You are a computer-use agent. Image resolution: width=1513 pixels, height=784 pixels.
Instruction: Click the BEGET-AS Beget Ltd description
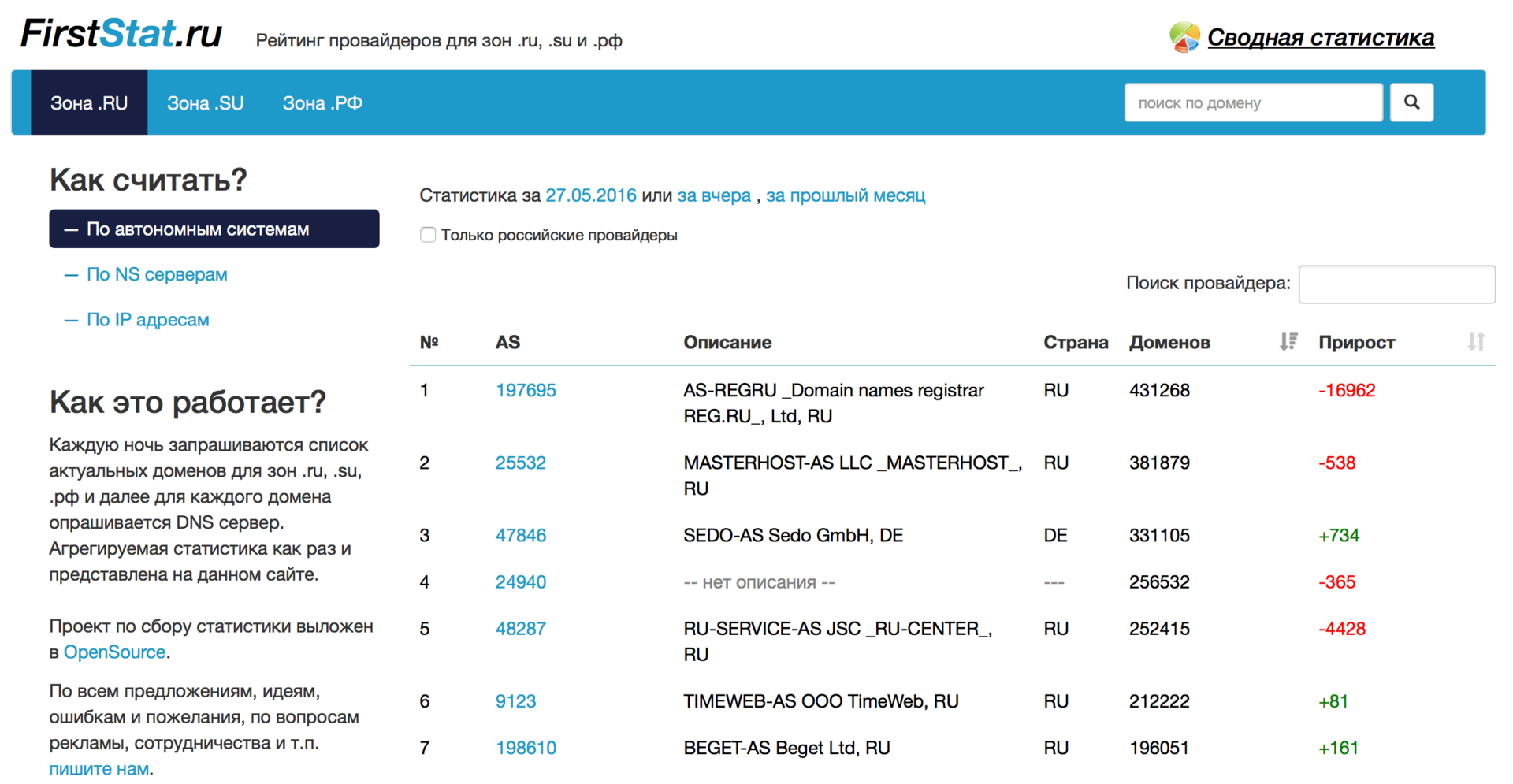(786, 747)
